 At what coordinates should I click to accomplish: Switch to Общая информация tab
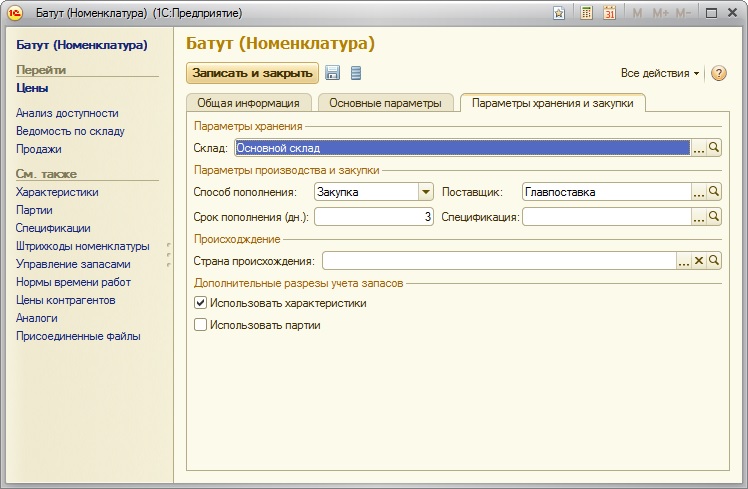(x=248, y=103)
